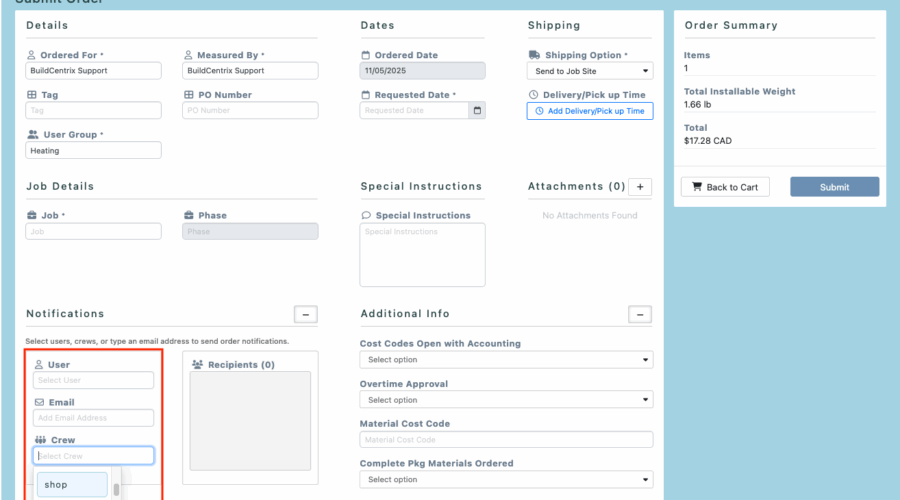
Task: Click the Crew dropdown list scrollbar
Action: pos(117,489)
